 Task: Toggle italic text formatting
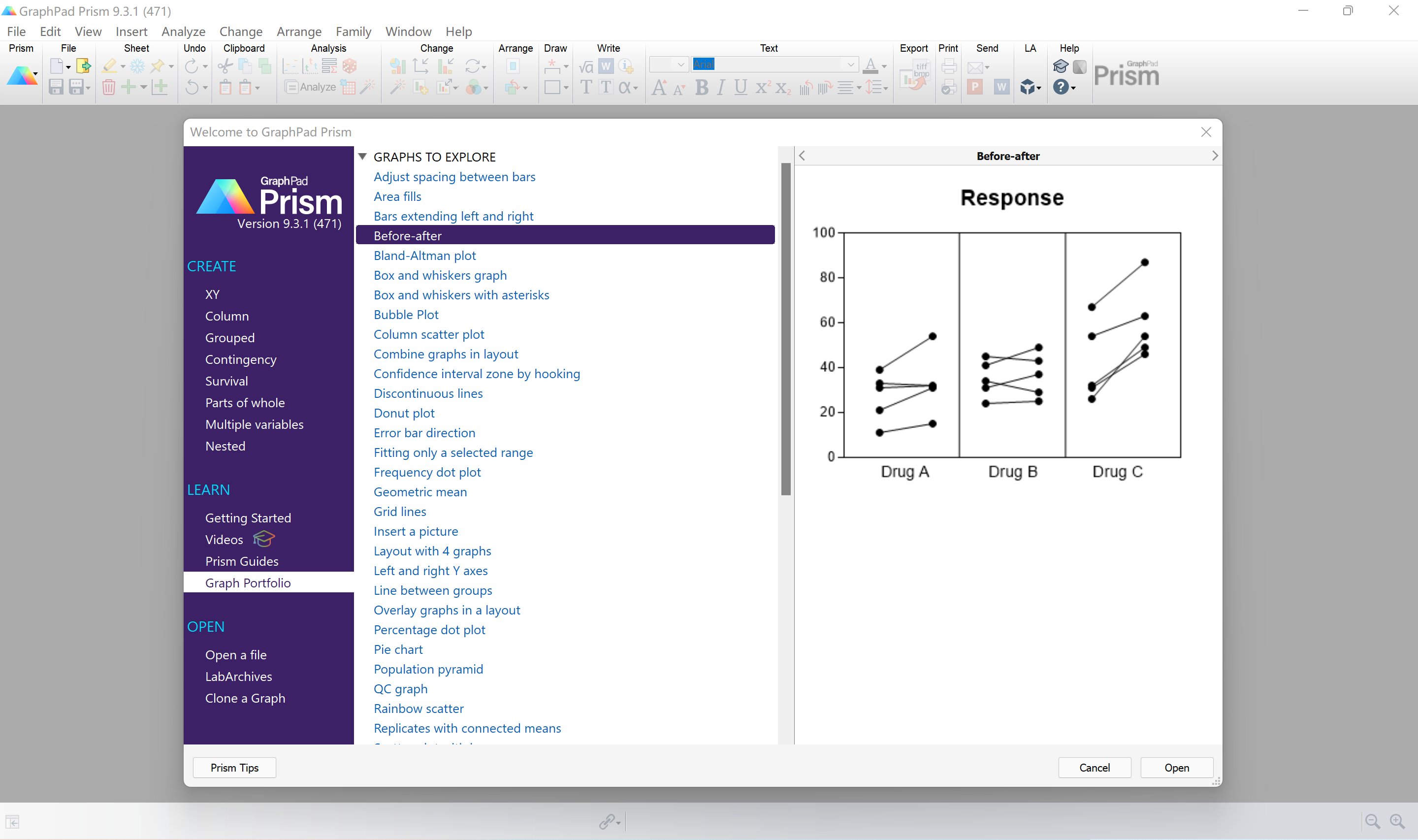point(720,87)
